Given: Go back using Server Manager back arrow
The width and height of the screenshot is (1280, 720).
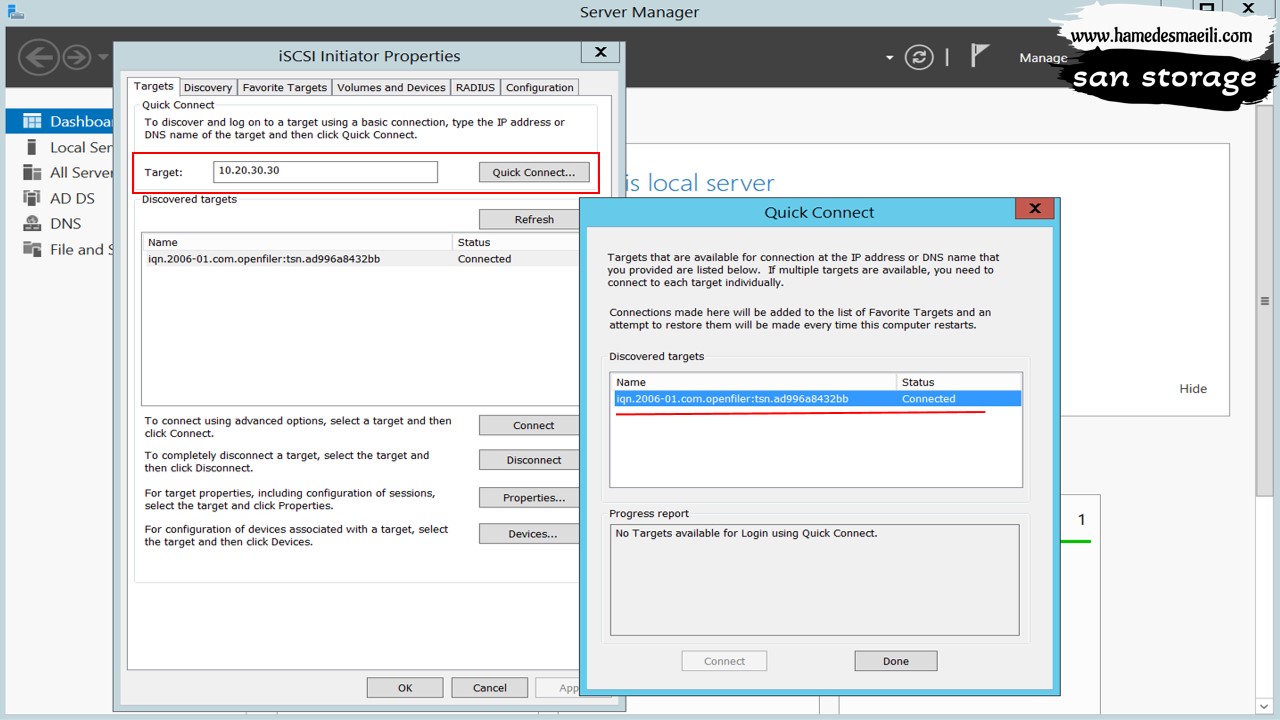Looking at the screenshot, I should [x=38, y=57].
